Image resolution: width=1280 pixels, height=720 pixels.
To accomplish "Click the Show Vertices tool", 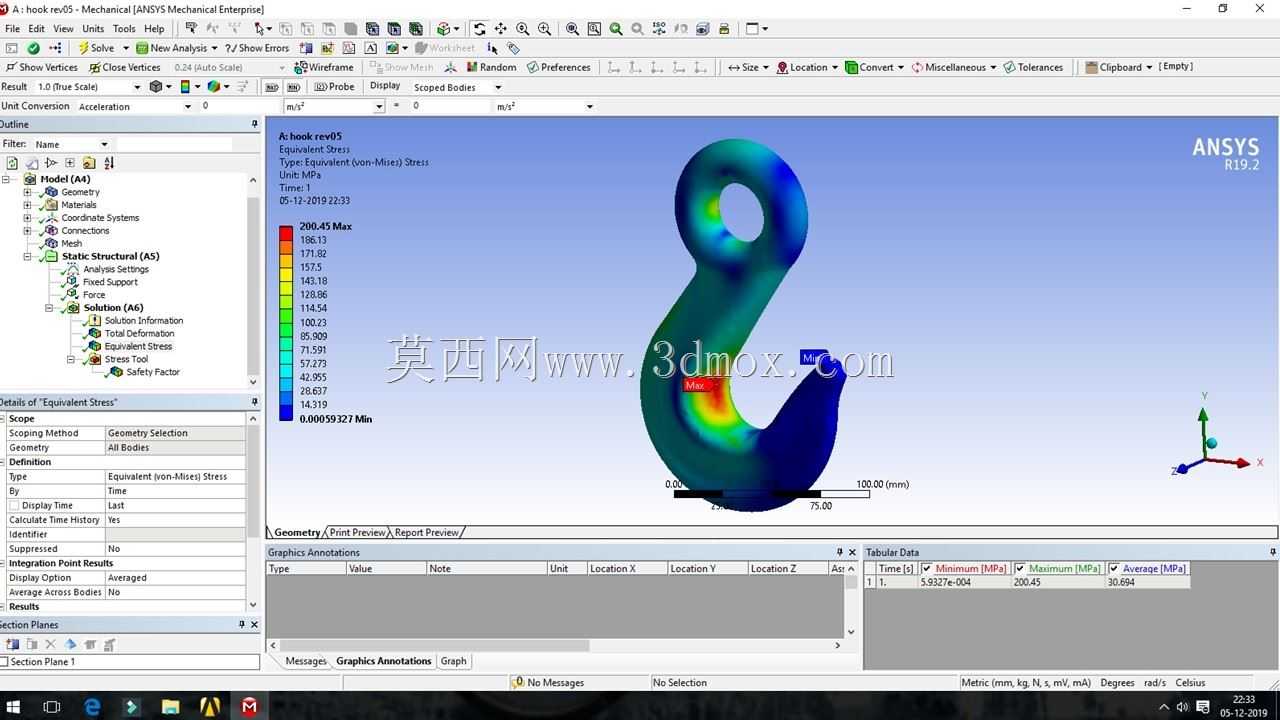I will [x=41, y=67].
